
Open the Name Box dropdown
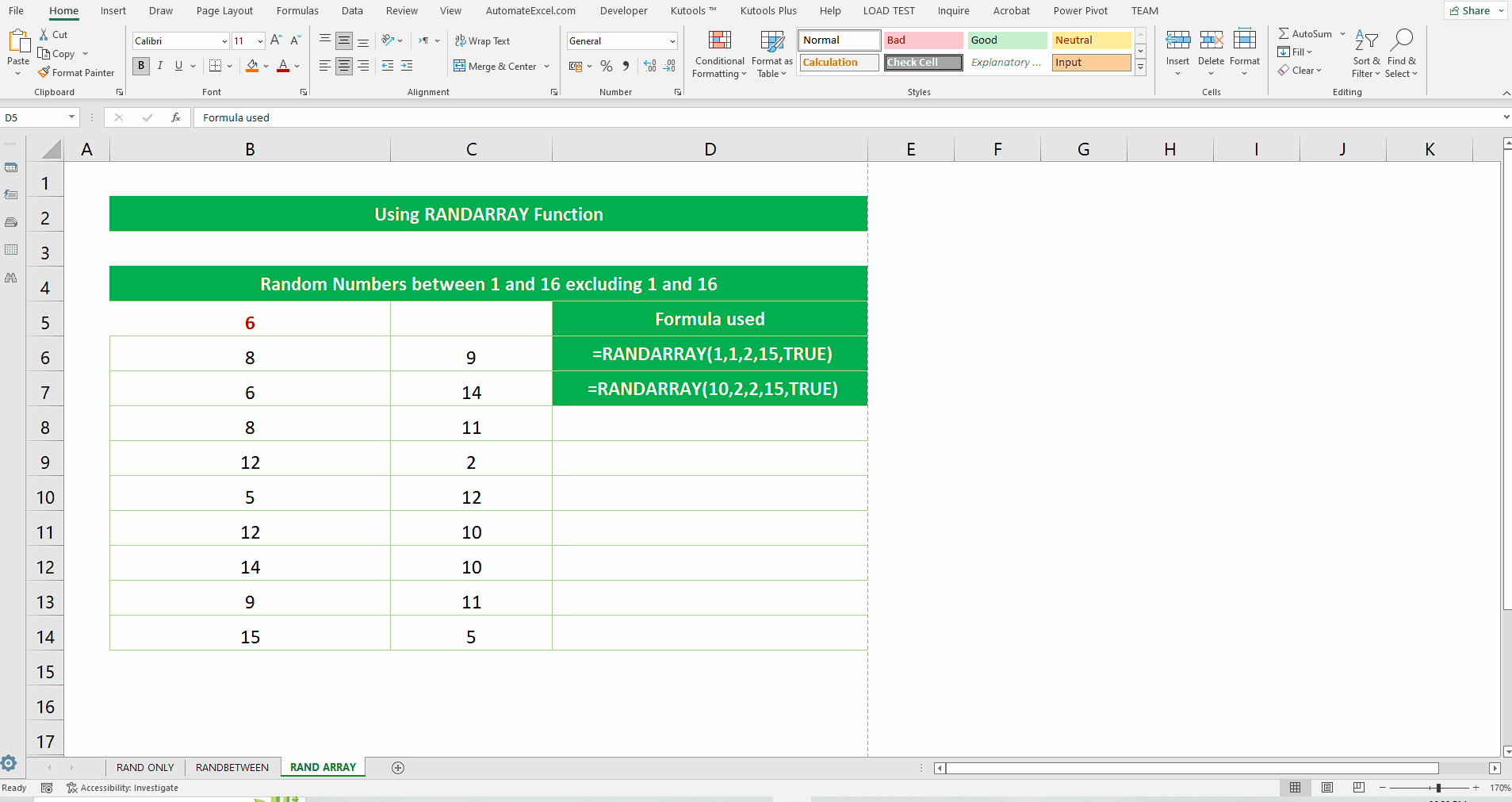coord(71,117)
